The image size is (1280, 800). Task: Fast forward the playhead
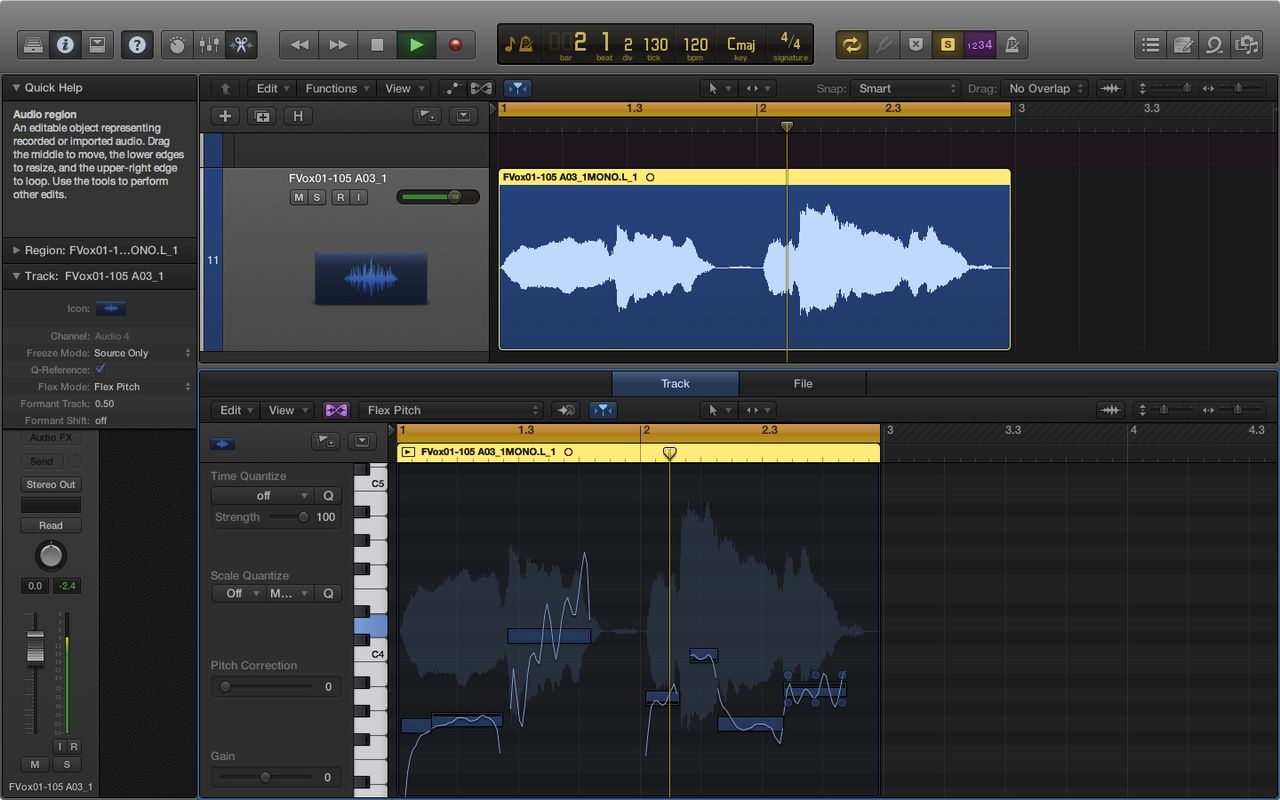tap(338, 44)
